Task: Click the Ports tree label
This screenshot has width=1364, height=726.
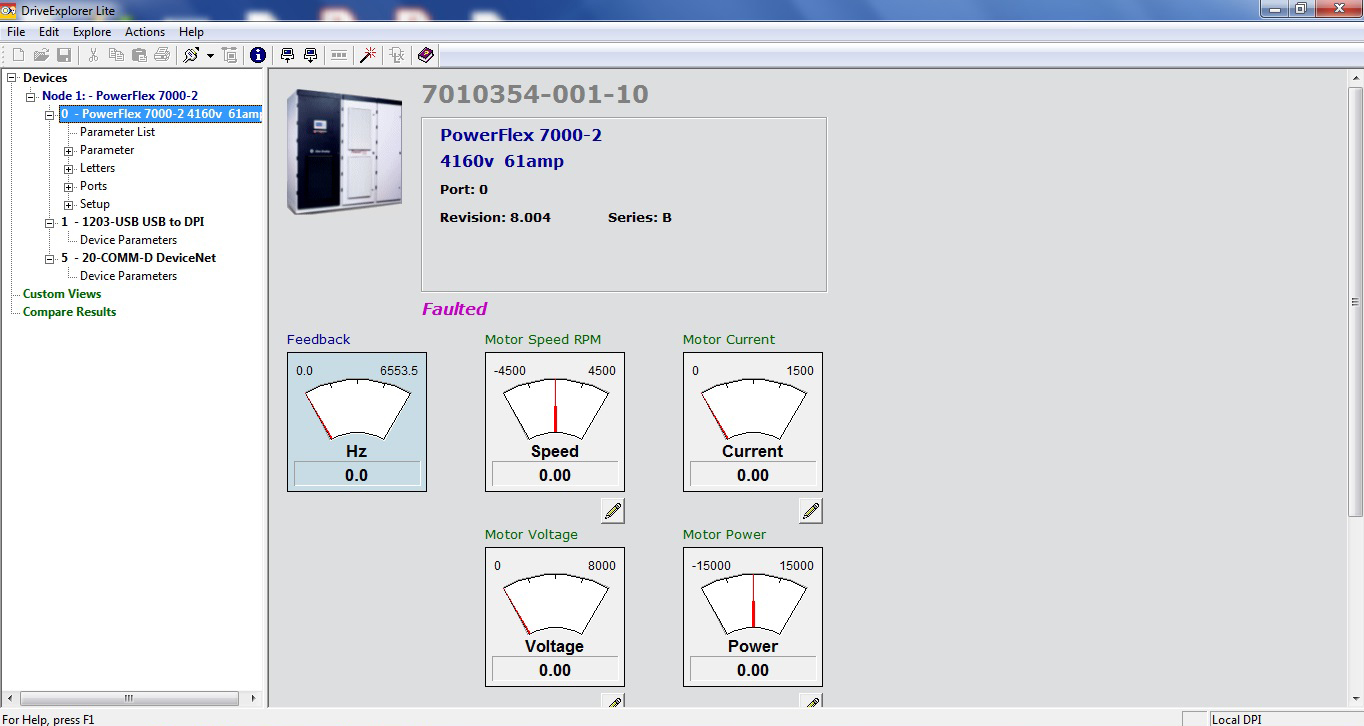Action: pyautogui.click(x=93, y=186)
